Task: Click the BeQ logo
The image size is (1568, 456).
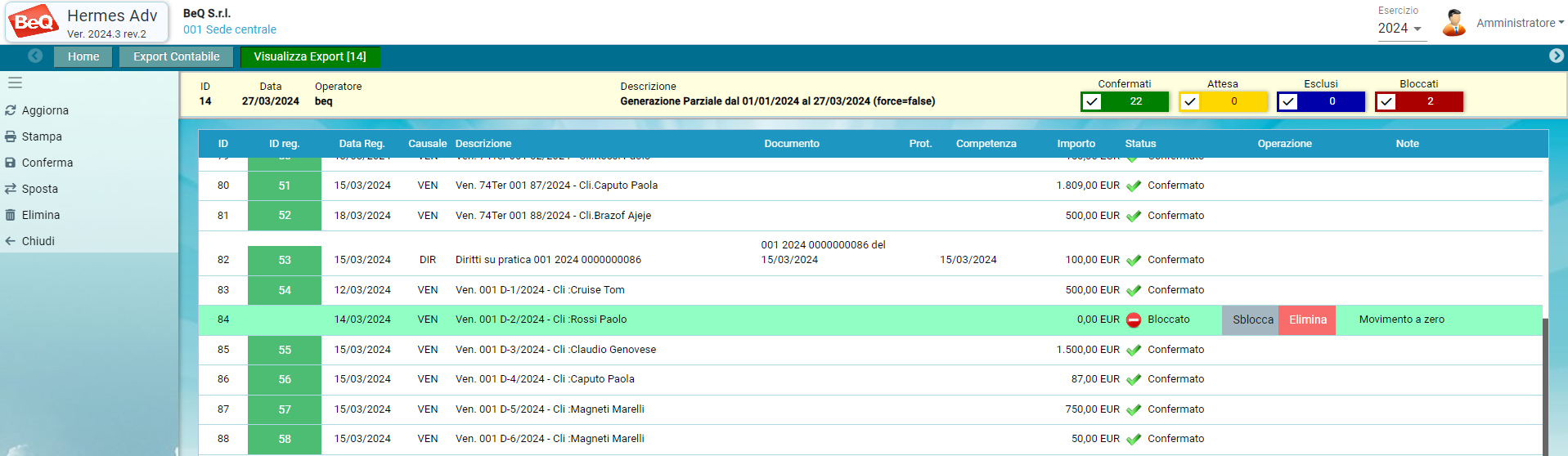Action: 34,22
